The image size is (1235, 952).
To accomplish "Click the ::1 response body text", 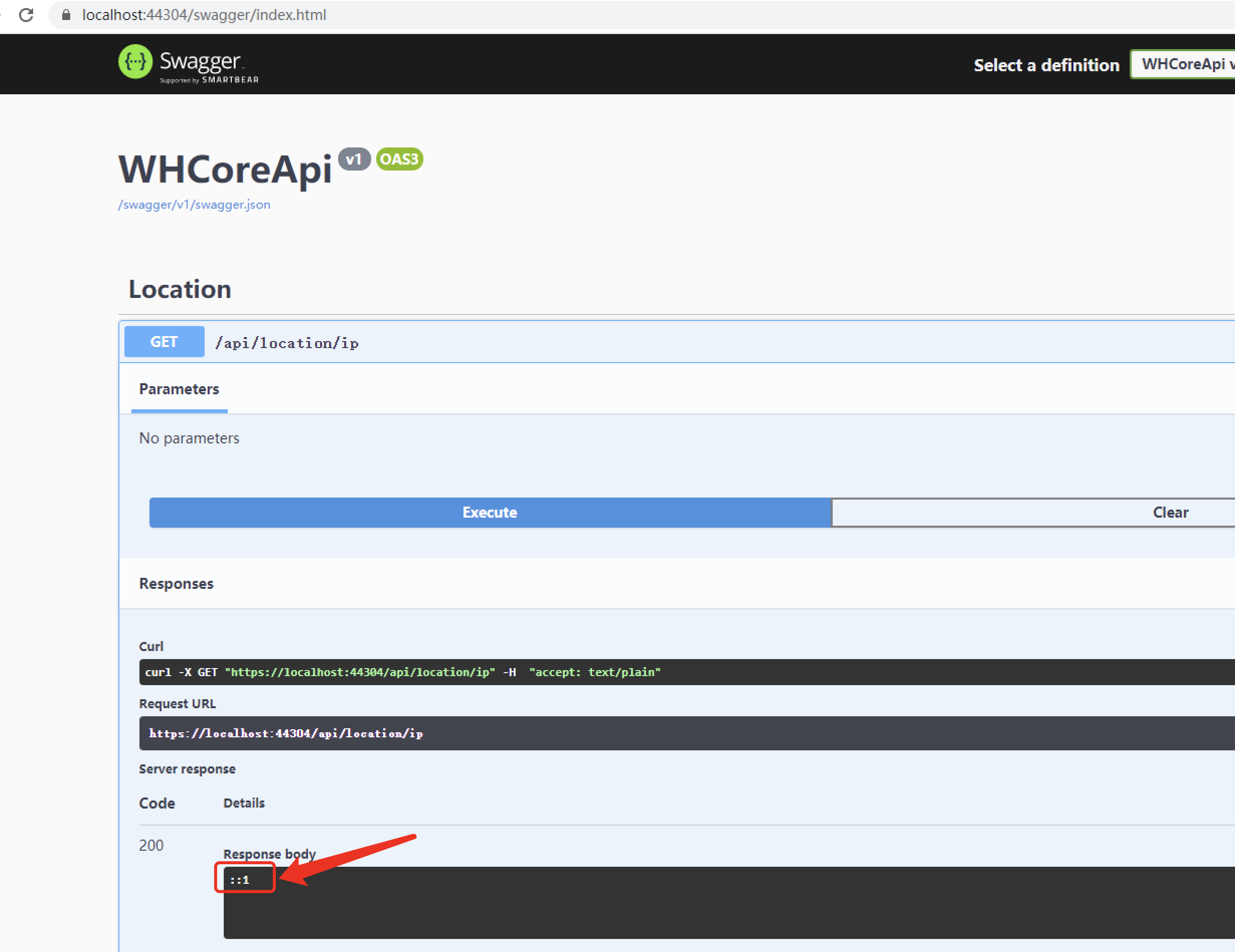I will [x=239, y=880].
